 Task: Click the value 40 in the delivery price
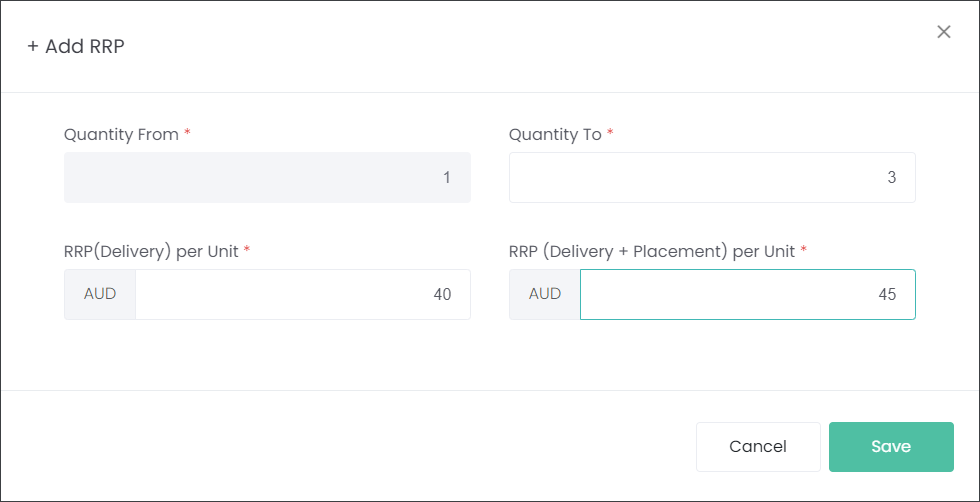(442, 294)
